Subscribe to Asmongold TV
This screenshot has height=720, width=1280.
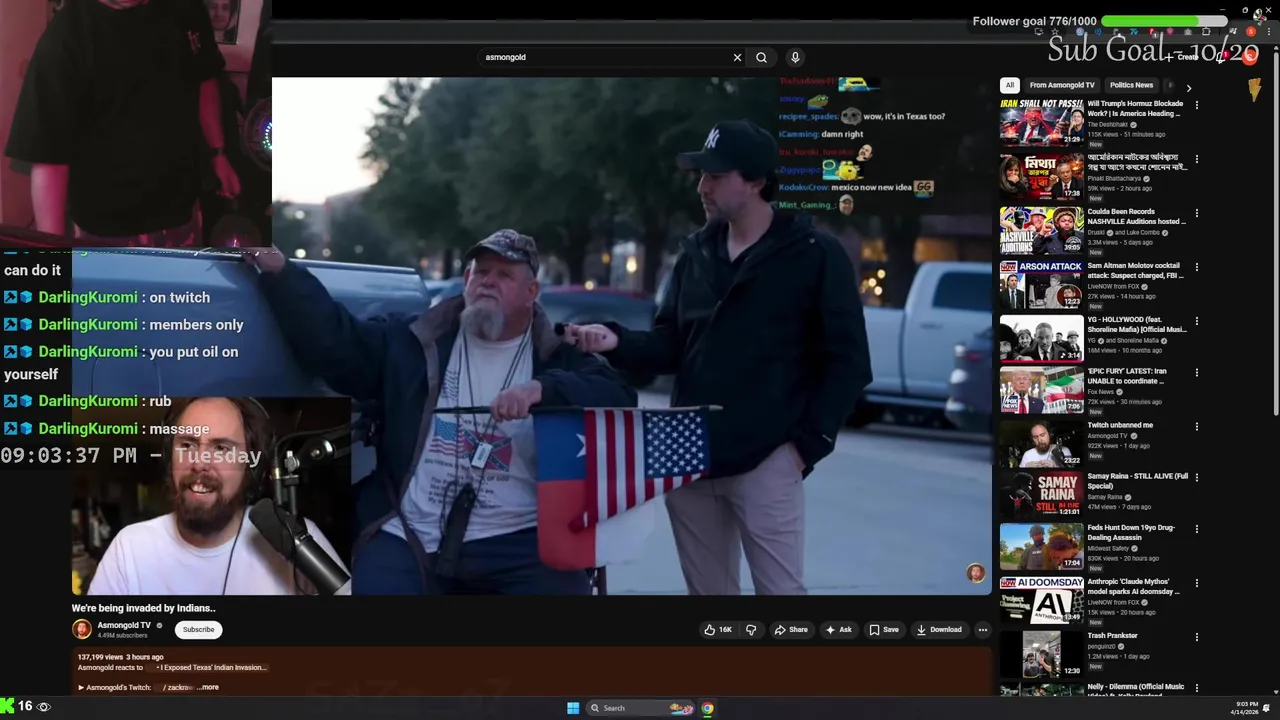click(198, 629)
